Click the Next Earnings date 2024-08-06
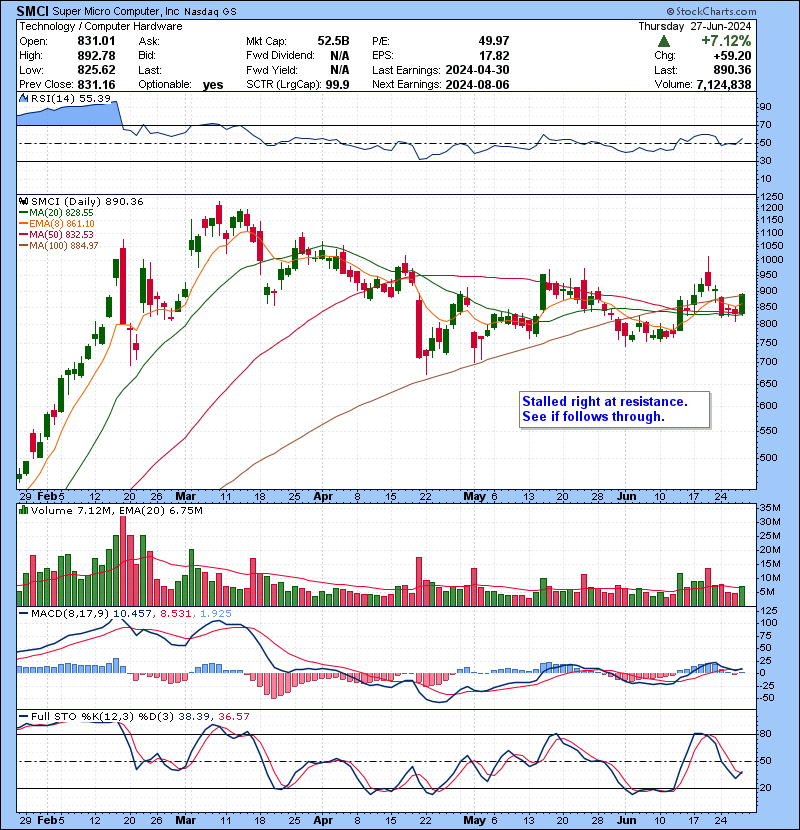The width and height of the screenshot is (800, 830). coord(478,84)
